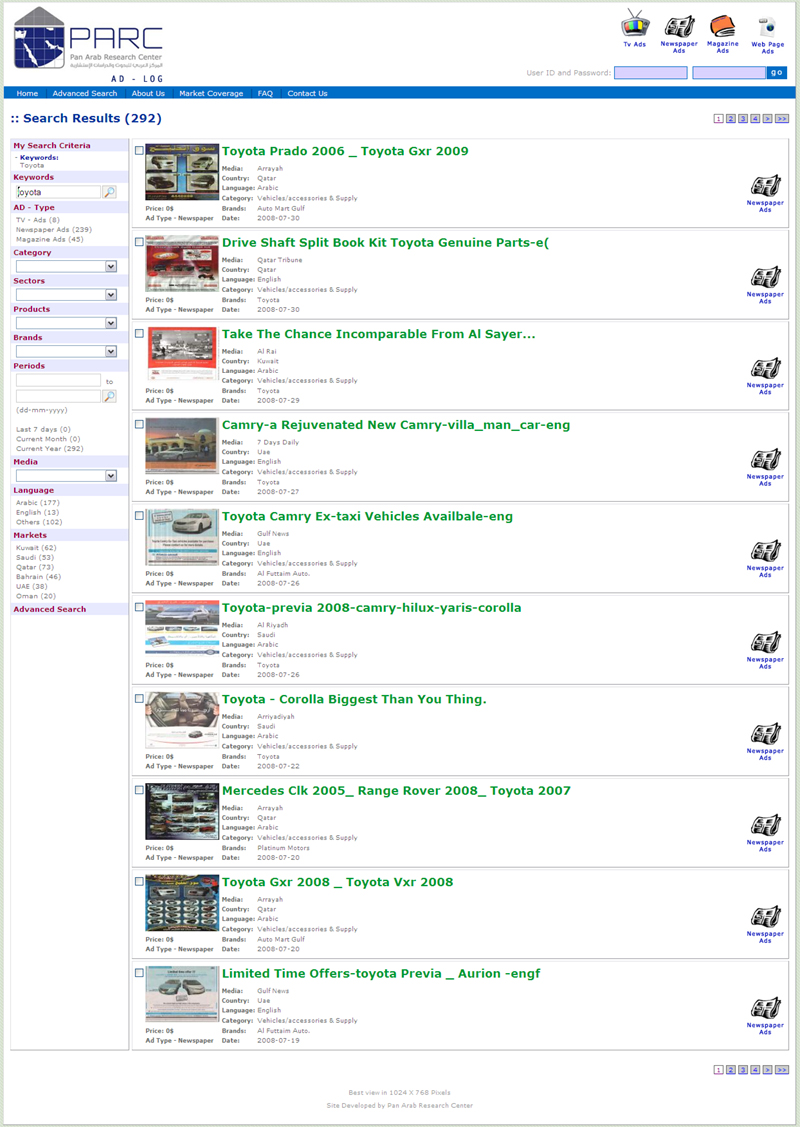
Task: Go to next page using bottom > pager button
Action: (x=767, y=1070)
